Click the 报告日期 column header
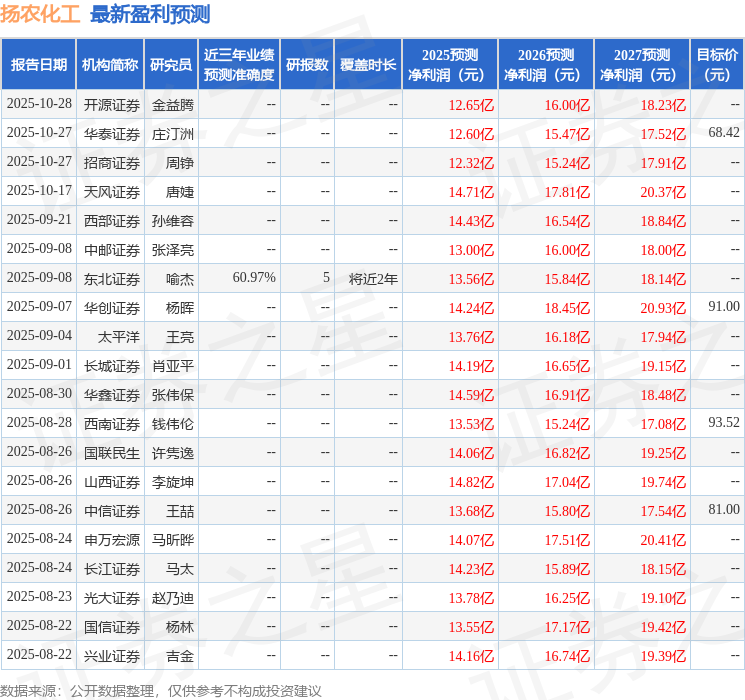Viewport: 745px width, 700px height. [x=38, y=64]
